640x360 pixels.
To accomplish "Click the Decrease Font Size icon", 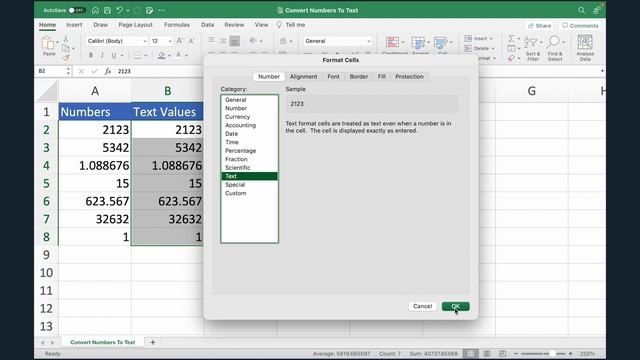I will (191, 41).
